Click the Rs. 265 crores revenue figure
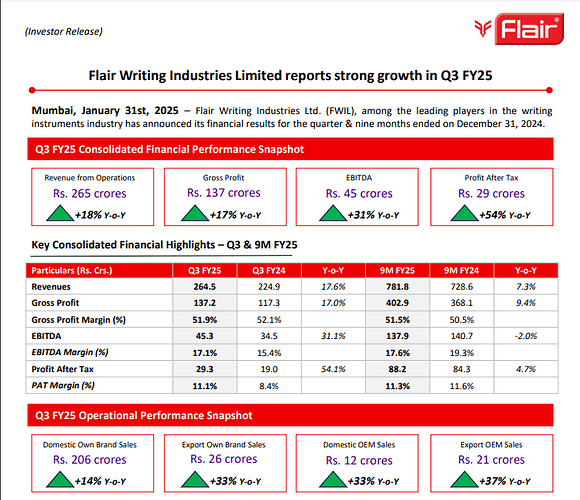This screenshot has width=580, height=500. [90, 193]
